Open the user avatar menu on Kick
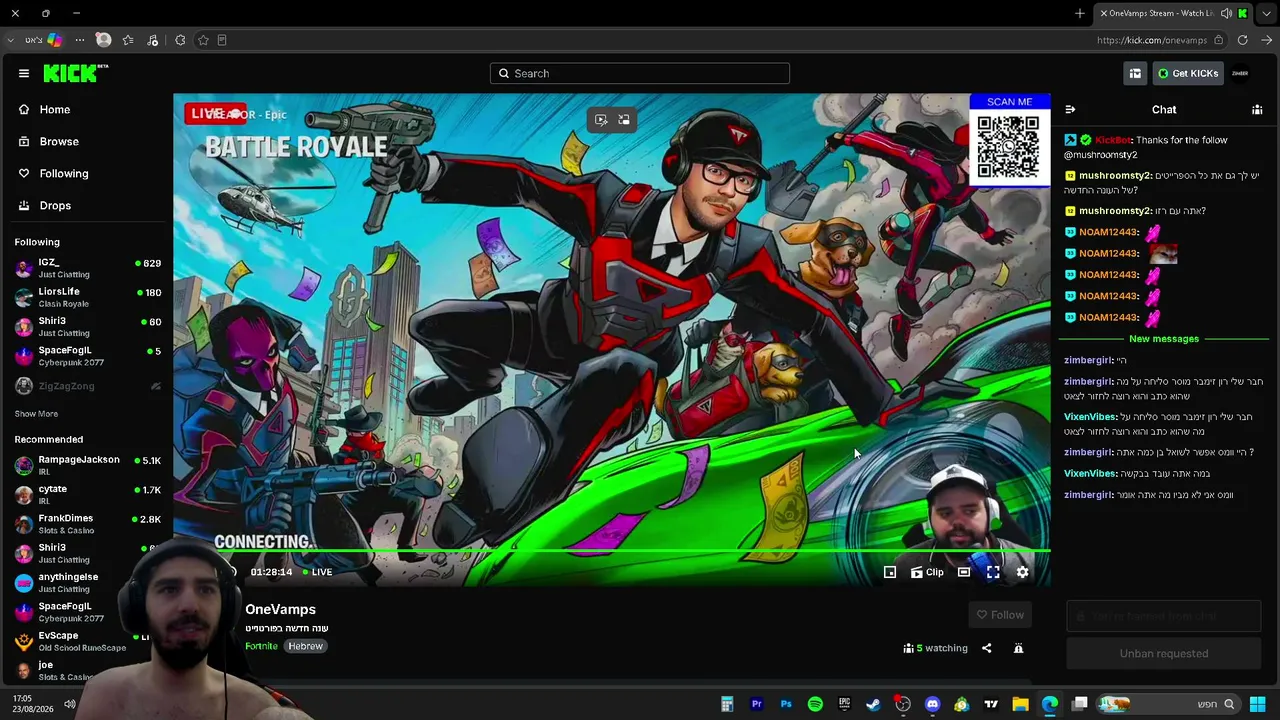Screen dimensions: 1280x720 1240,73
